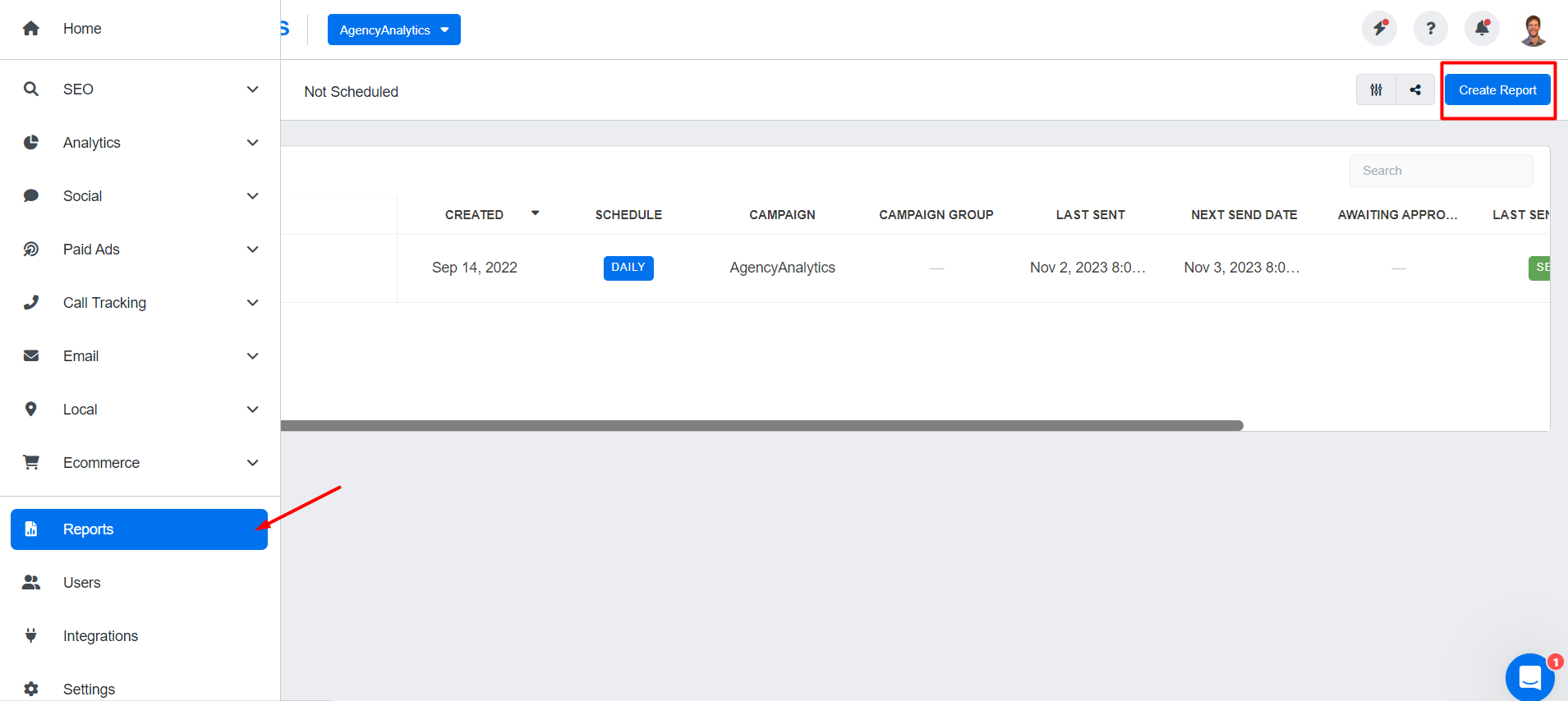Open Settings in the sidebar

(89, 690)
